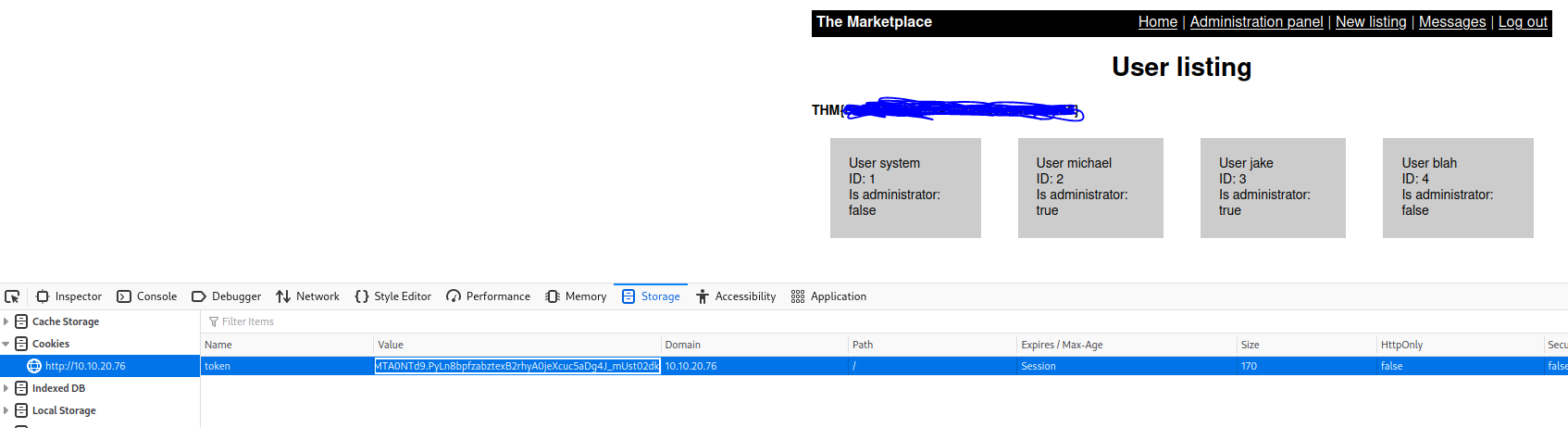Open the New listing link
The width and height of the screenshot is (1568, 428).
(1371, 22)
